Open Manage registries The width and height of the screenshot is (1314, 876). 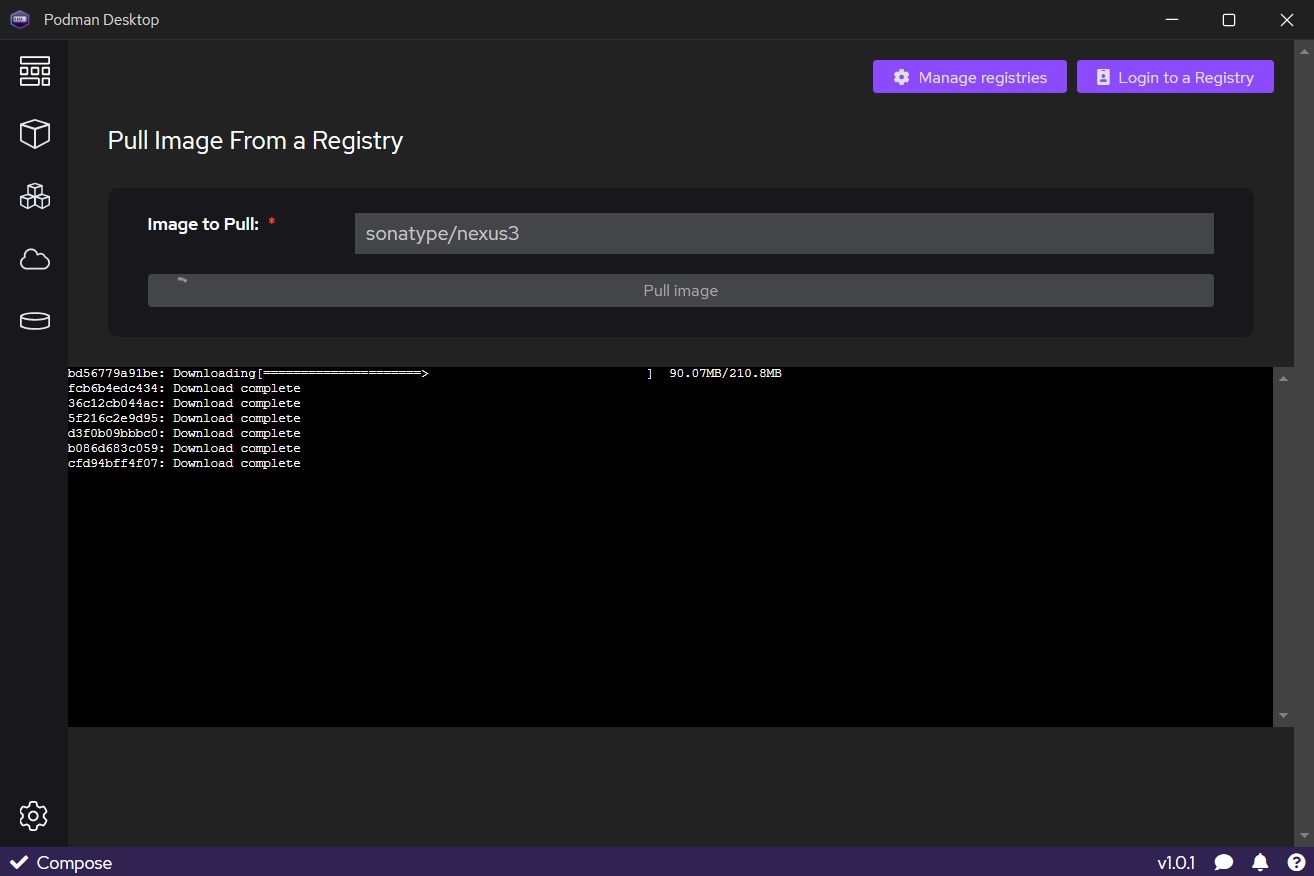969,77
